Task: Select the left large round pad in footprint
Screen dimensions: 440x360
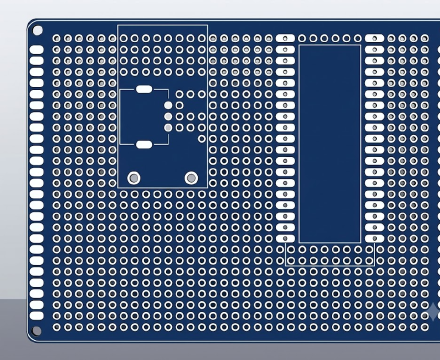Action: pos(134,178)
